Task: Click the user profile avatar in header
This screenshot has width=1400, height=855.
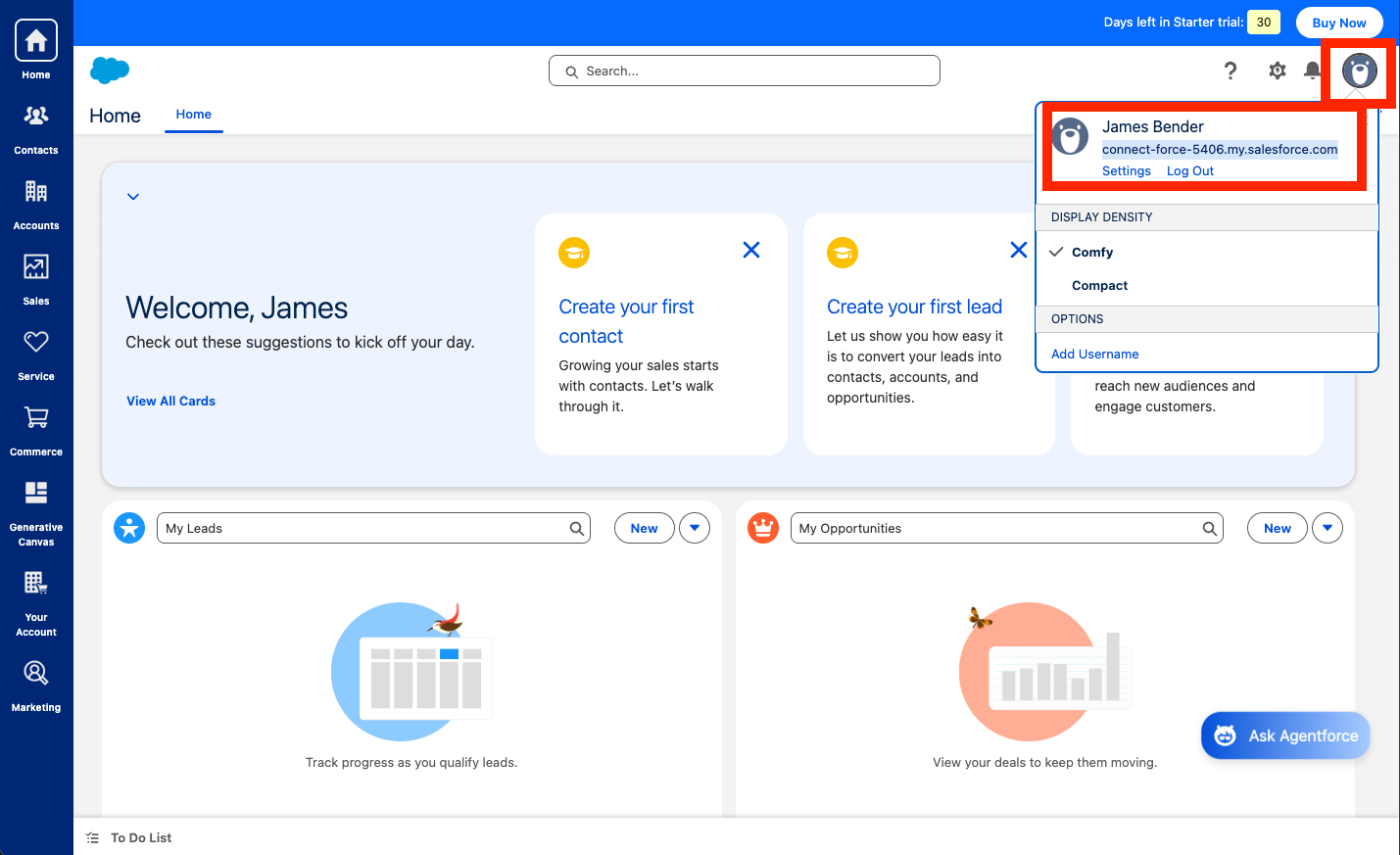Action: click(1359, 71)
